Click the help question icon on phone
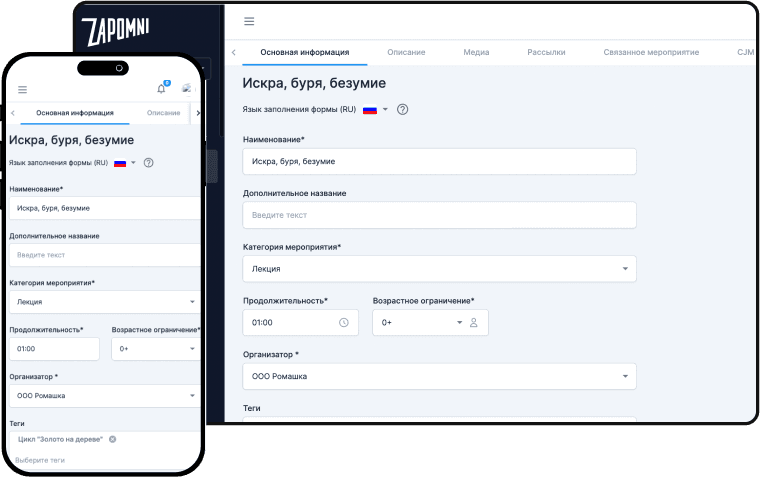 148,162
